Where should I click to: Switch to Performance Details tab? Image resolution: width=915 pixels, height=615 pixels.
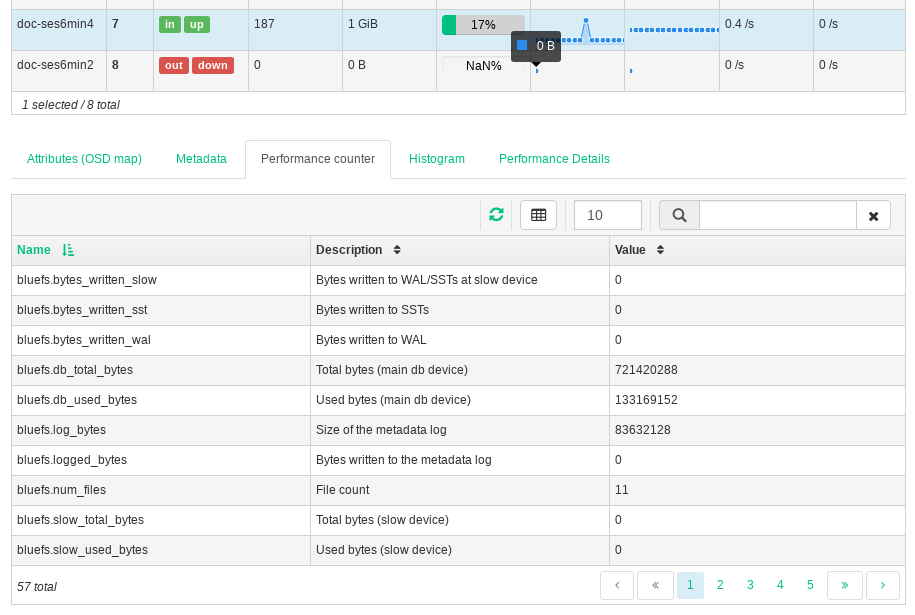(x=554, y=159)
